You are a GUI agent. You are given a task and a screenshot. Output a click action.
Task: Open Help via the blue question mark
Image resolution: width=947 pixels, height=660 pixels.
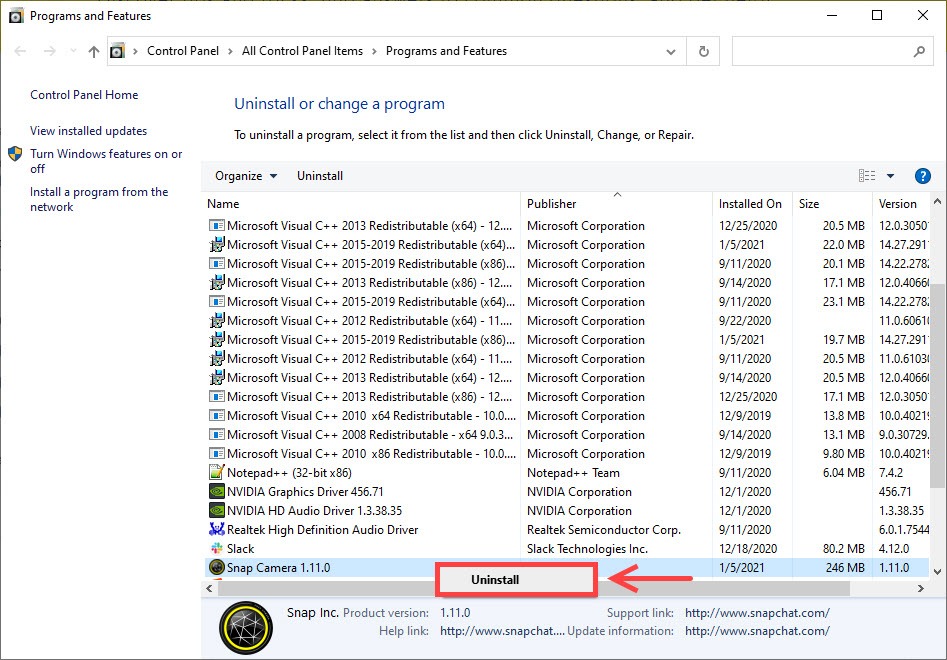point(922,175)
